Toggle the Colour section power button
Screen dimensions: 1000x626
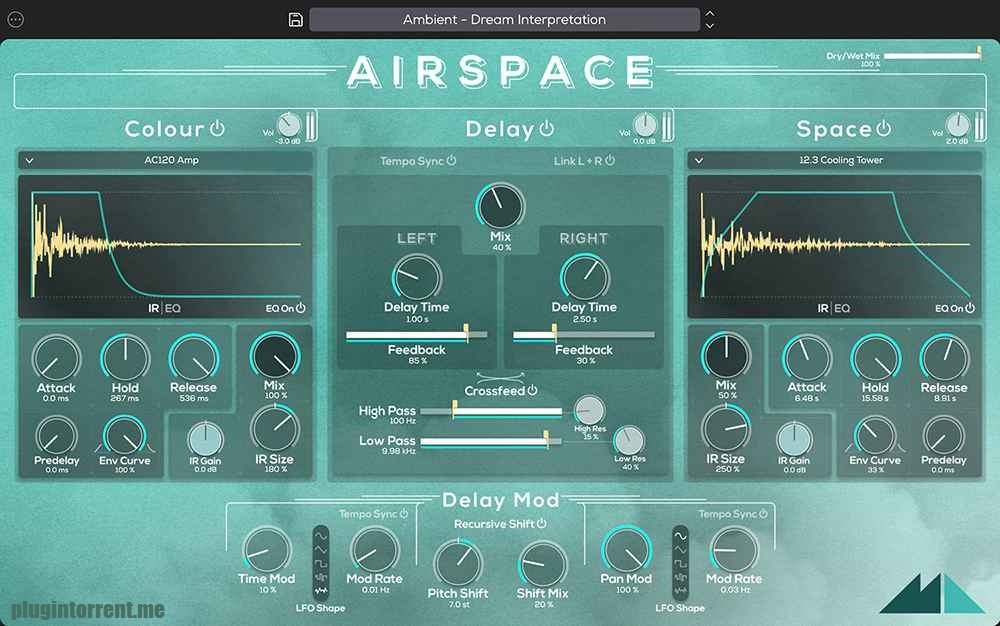(217, 127)
